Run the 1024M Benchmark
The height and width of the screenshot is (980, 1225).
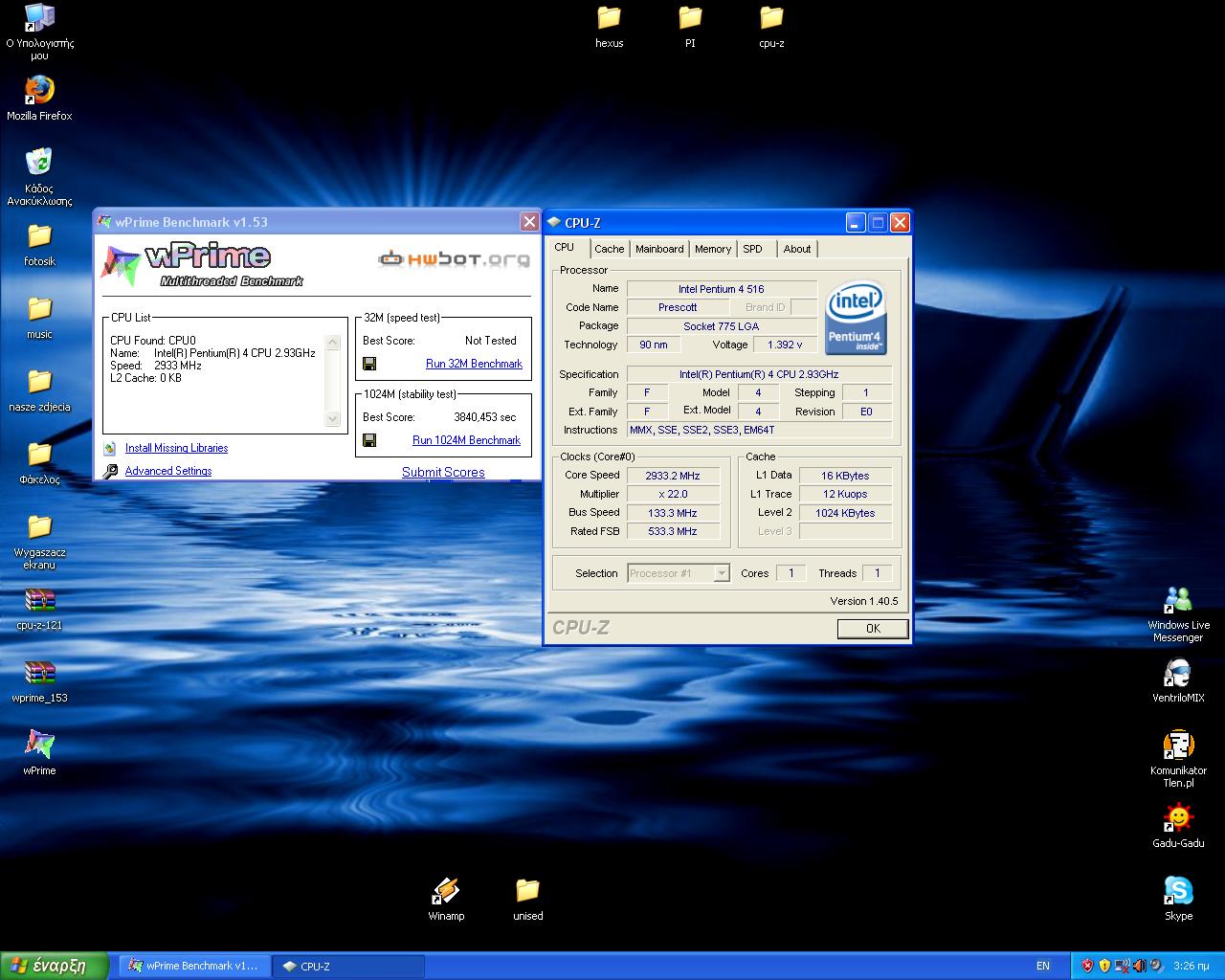click(466, 440)
